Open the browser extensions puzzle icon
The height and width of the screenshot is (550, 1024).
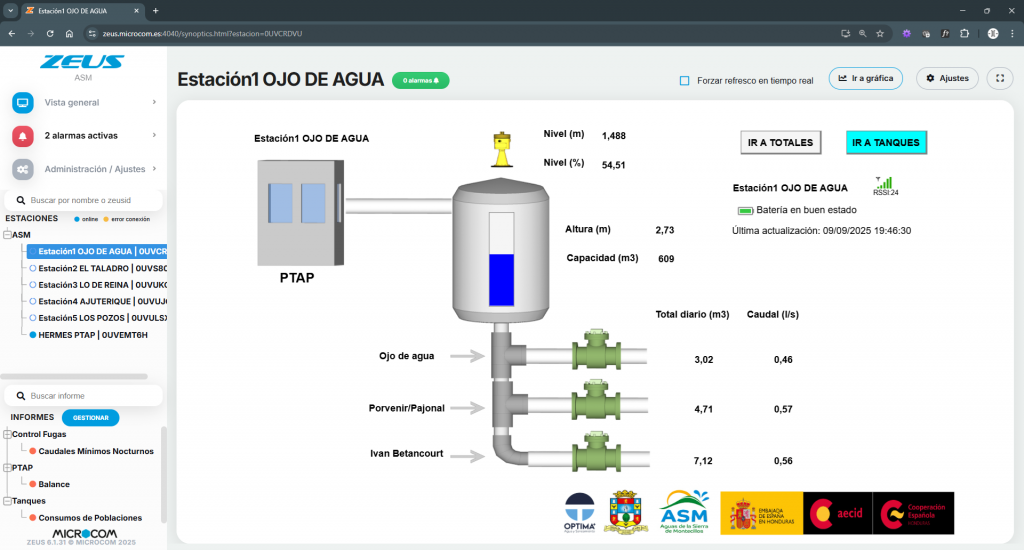pyautogui.click(x=965, y=33)
